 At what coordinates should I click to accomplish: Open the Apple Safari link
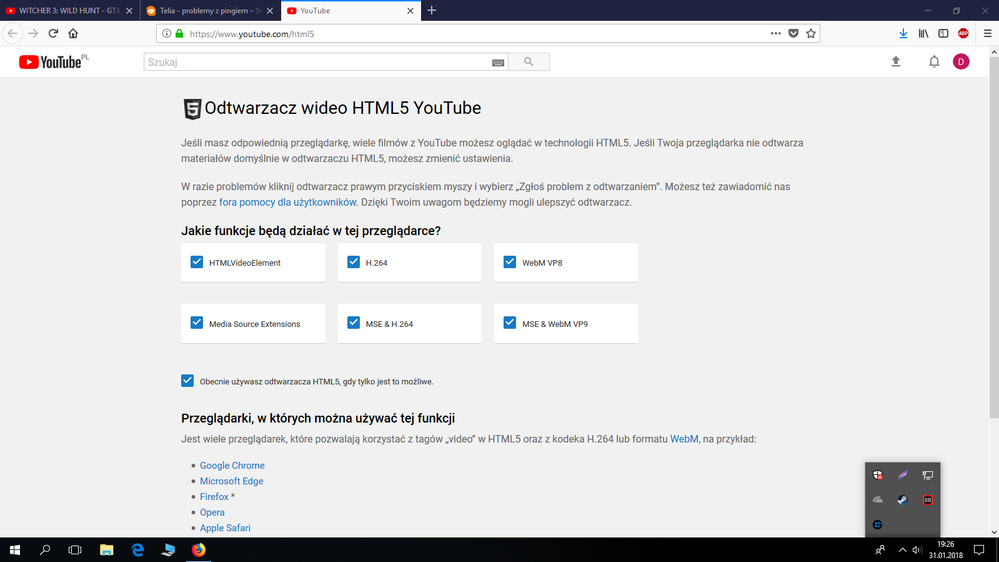(x=225, y=528)
